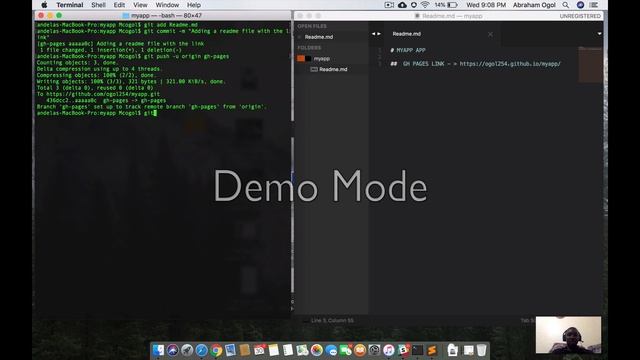The height and width of the screenshot is (360, 640).
Task: Open Launchpad rocket icon in Dock
Action: tap(187, 350)
